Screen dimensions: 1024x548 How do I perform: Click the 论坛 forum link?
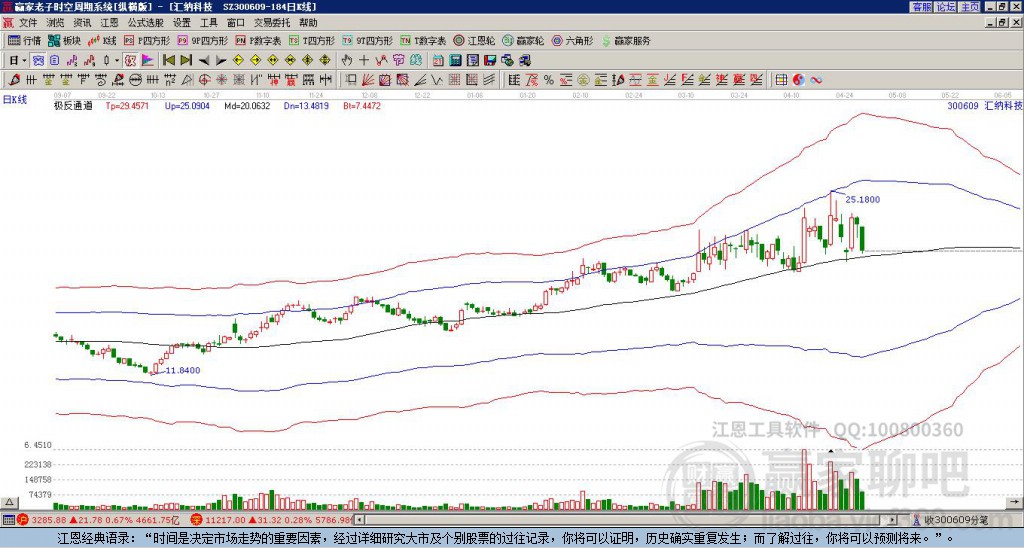coord(946,7)
